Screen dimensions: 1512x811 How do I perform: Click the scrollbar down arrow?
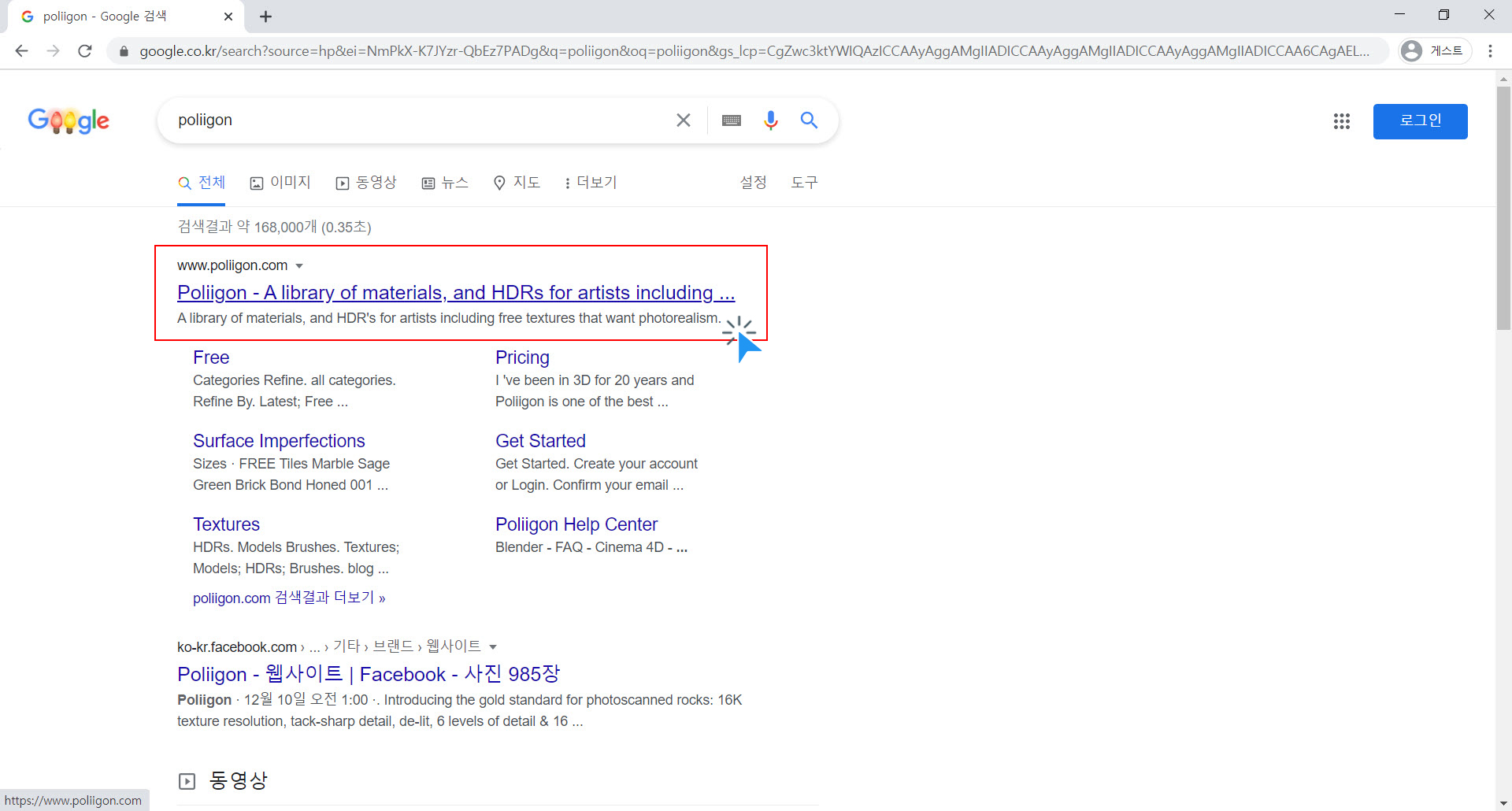(x=1503, y=803)
